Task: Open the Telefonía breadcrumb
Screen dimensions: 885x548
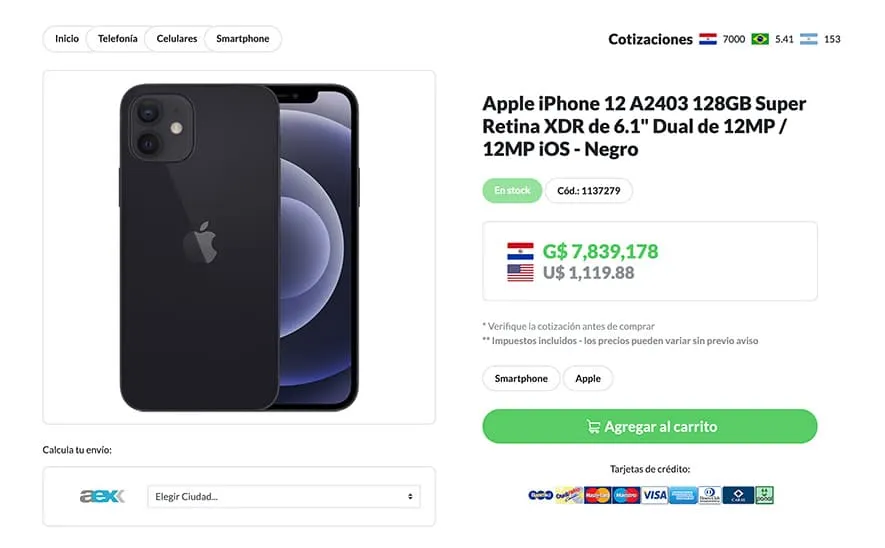Action: 117,39
